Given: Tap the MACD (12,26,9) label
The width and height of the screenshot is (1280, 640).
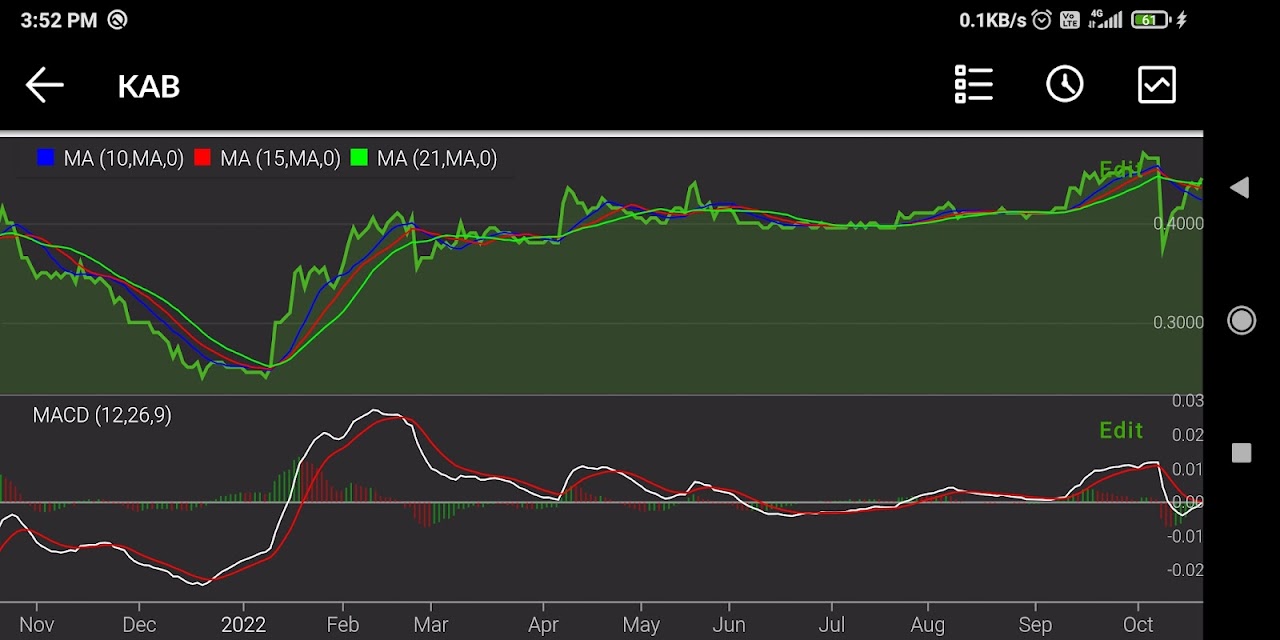Looking at the screenshot, I should 102,415.
